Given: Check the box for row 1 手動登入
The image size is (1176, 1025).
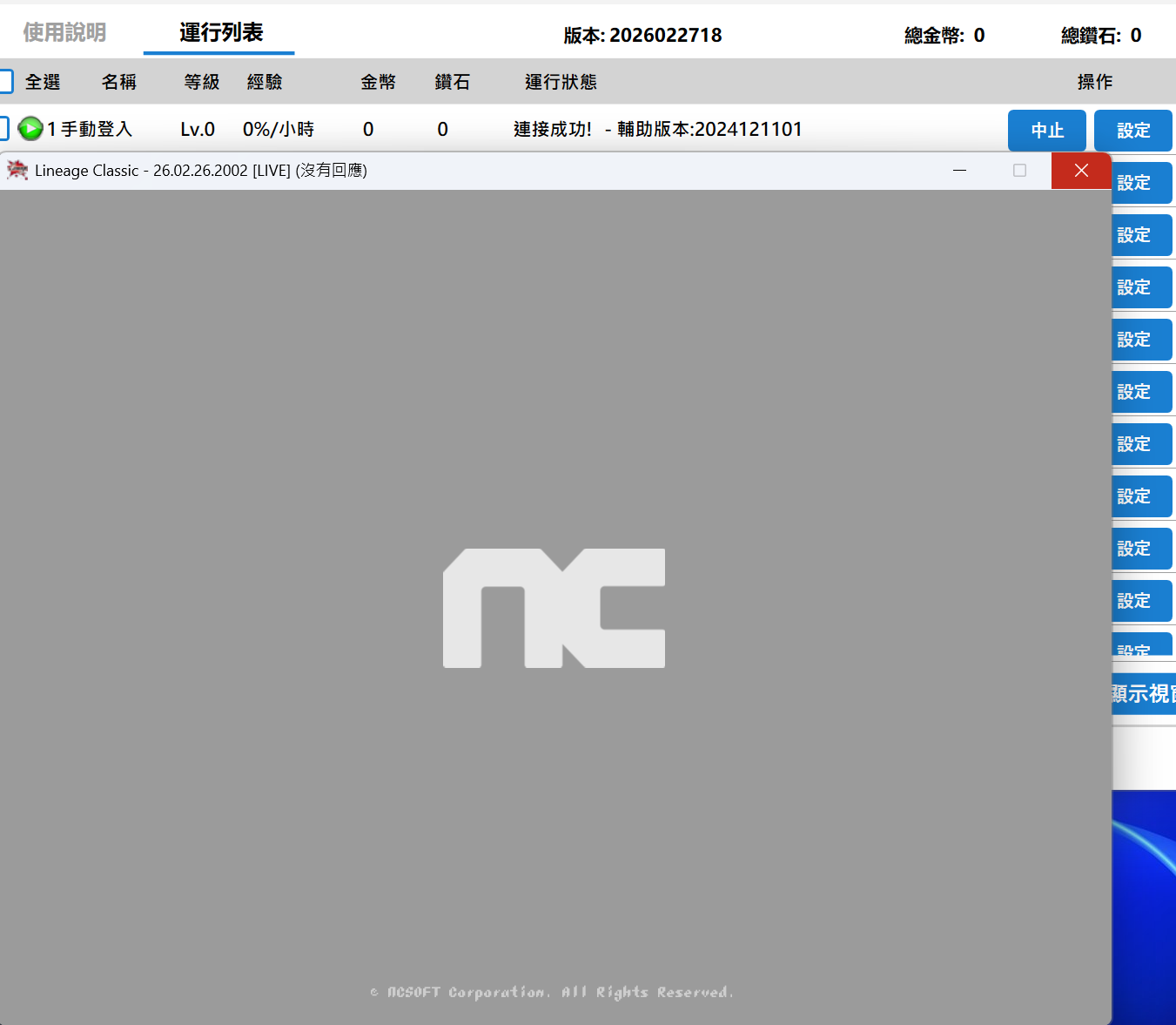Looking at the screenshot, I should point(3,129).
